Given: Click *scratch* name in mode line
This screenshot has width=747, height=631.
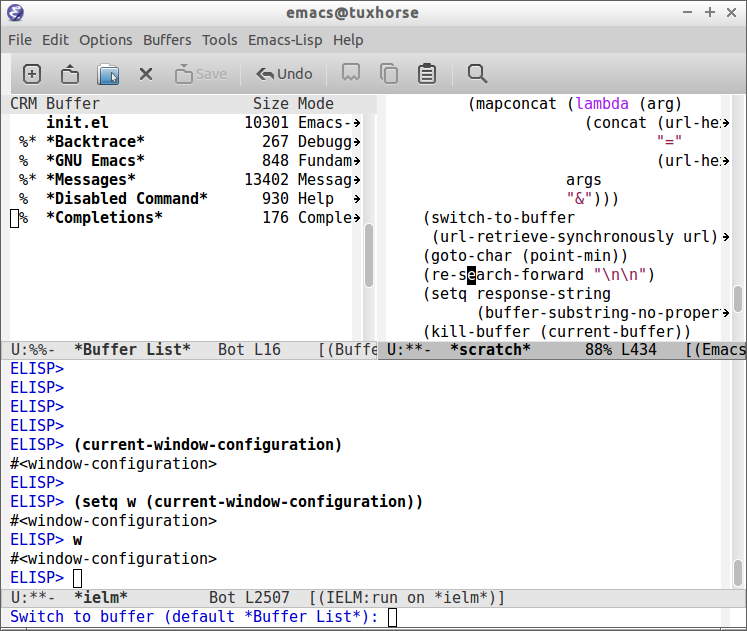Looking at the screenshot, I should point(490,350).
